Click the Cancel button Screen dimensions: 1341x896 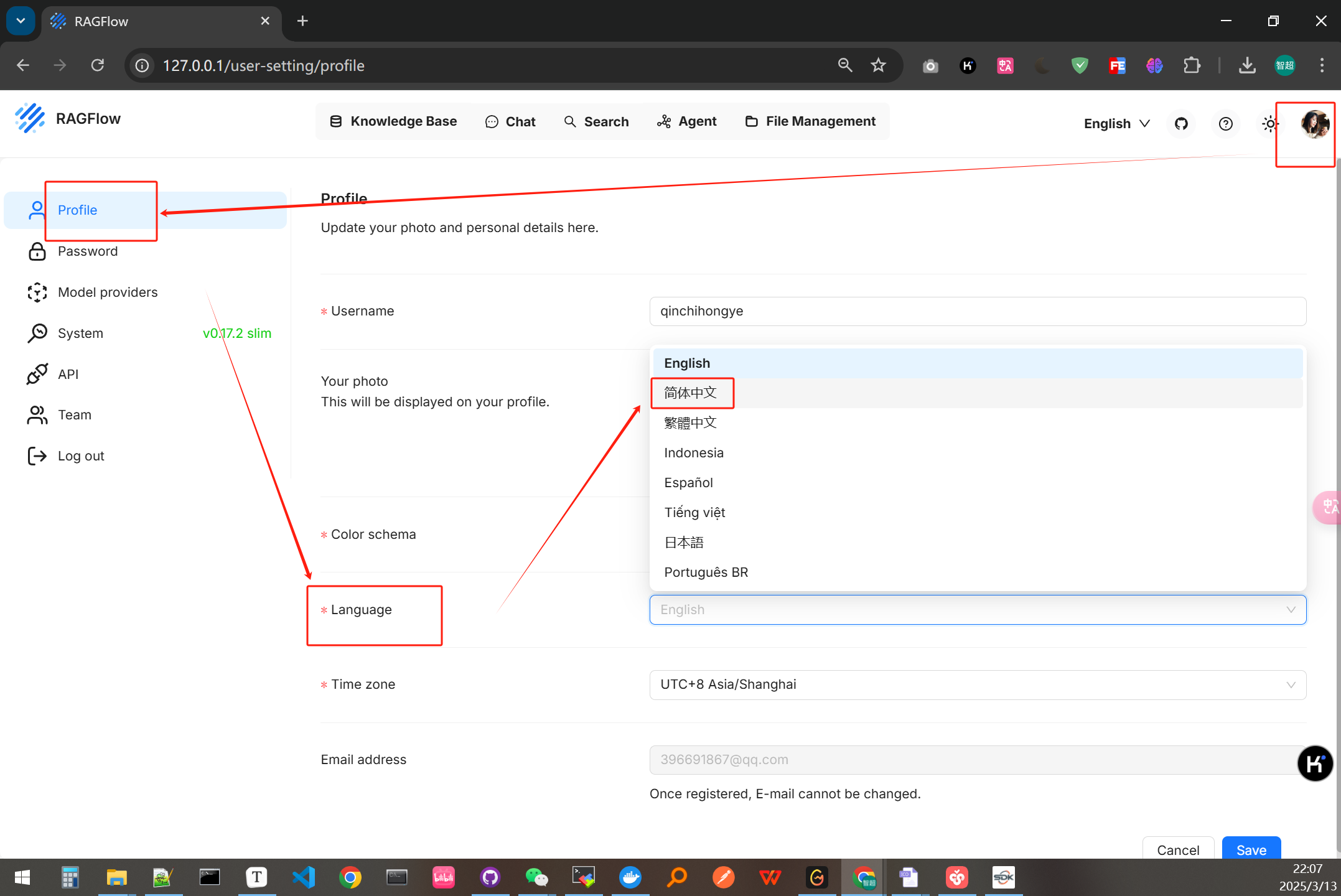point(1177,849)
